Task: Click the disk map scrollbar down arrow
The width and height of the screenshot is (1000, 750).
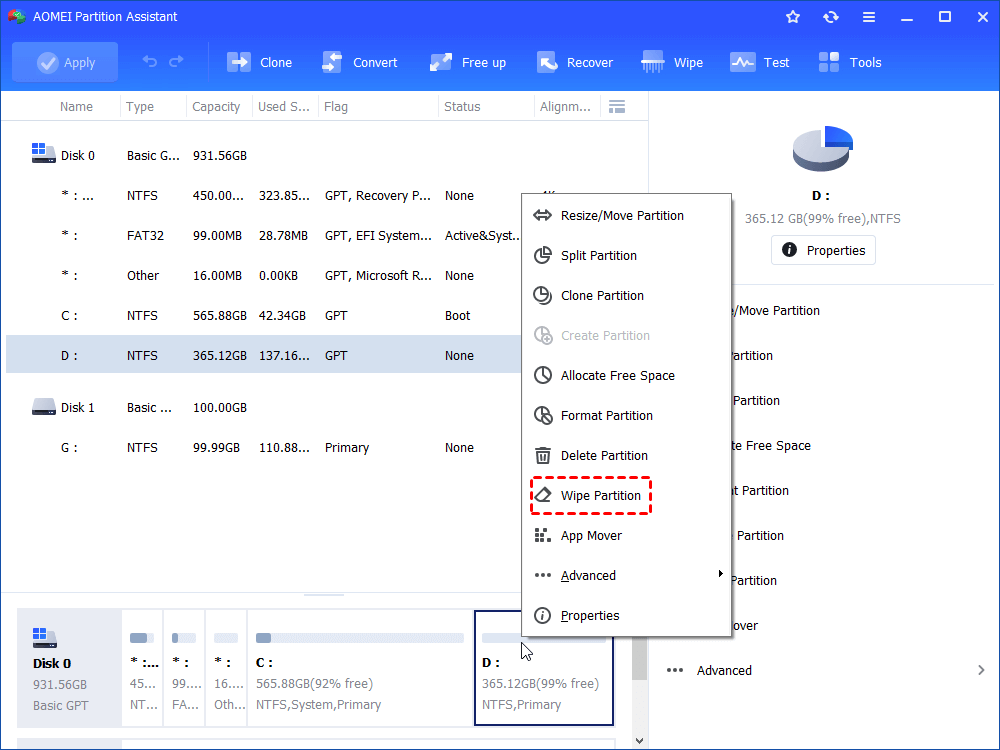Action: pos(640,740)
